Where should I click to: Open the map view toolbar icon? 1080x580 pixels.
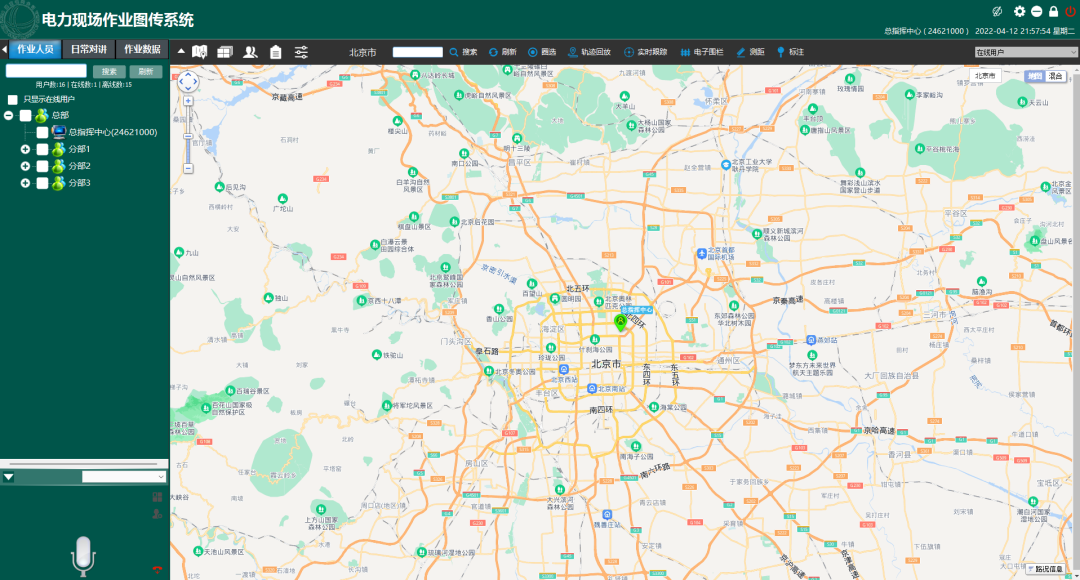[200, 52]
